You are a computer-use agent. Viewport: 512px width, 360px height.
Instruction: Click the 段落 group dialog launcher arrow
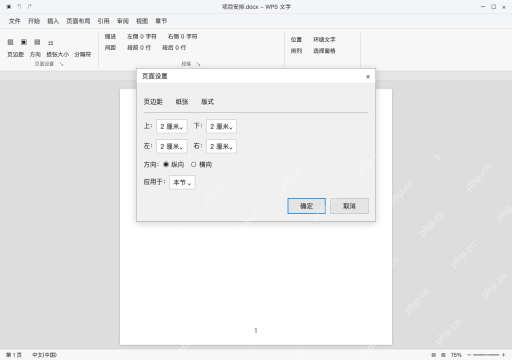coord(198,64)
